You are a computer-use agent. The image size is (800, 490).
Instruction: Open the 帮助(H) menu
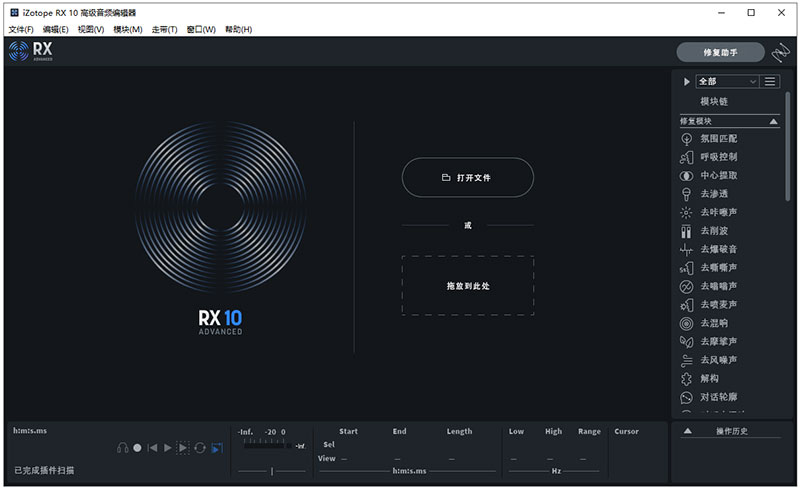[238, 30]
